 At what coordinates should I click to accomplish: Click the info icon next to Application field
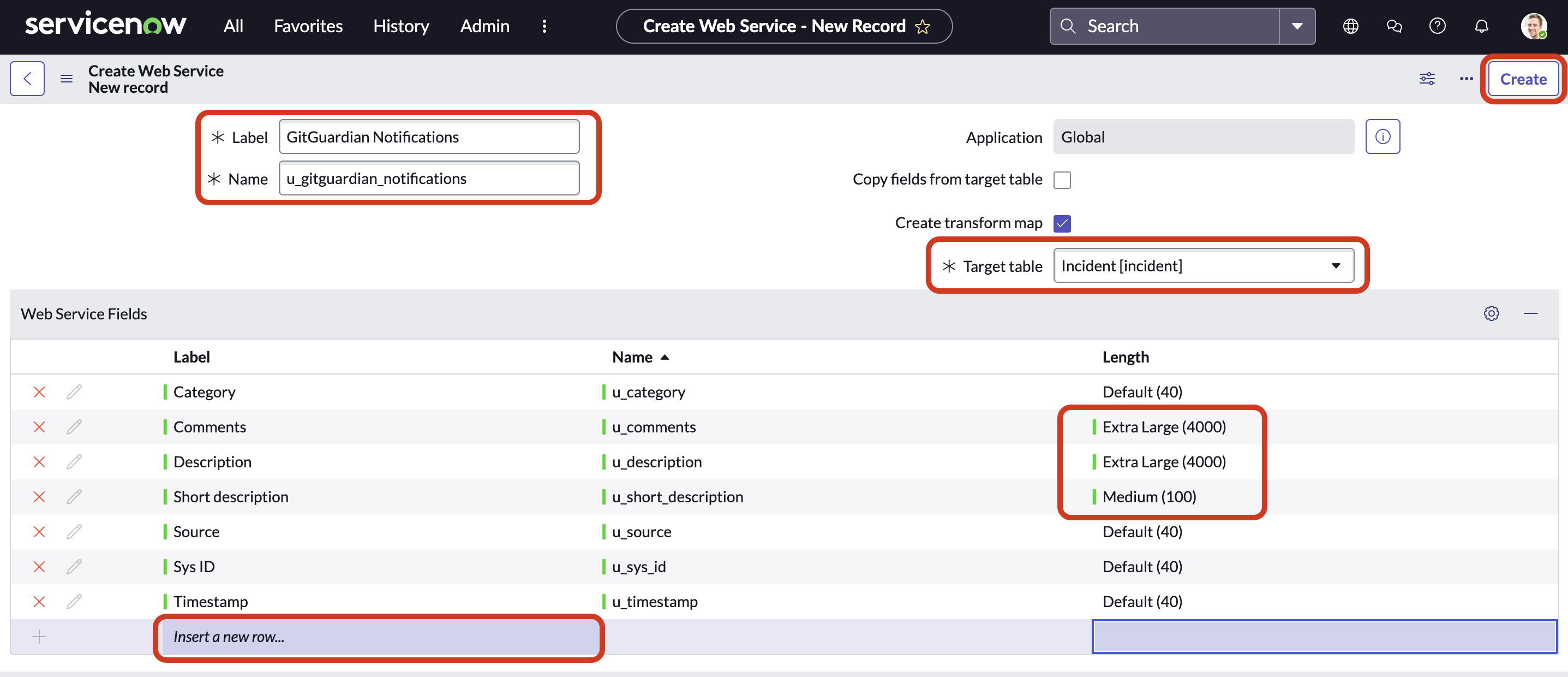[x=1383, y=136]
